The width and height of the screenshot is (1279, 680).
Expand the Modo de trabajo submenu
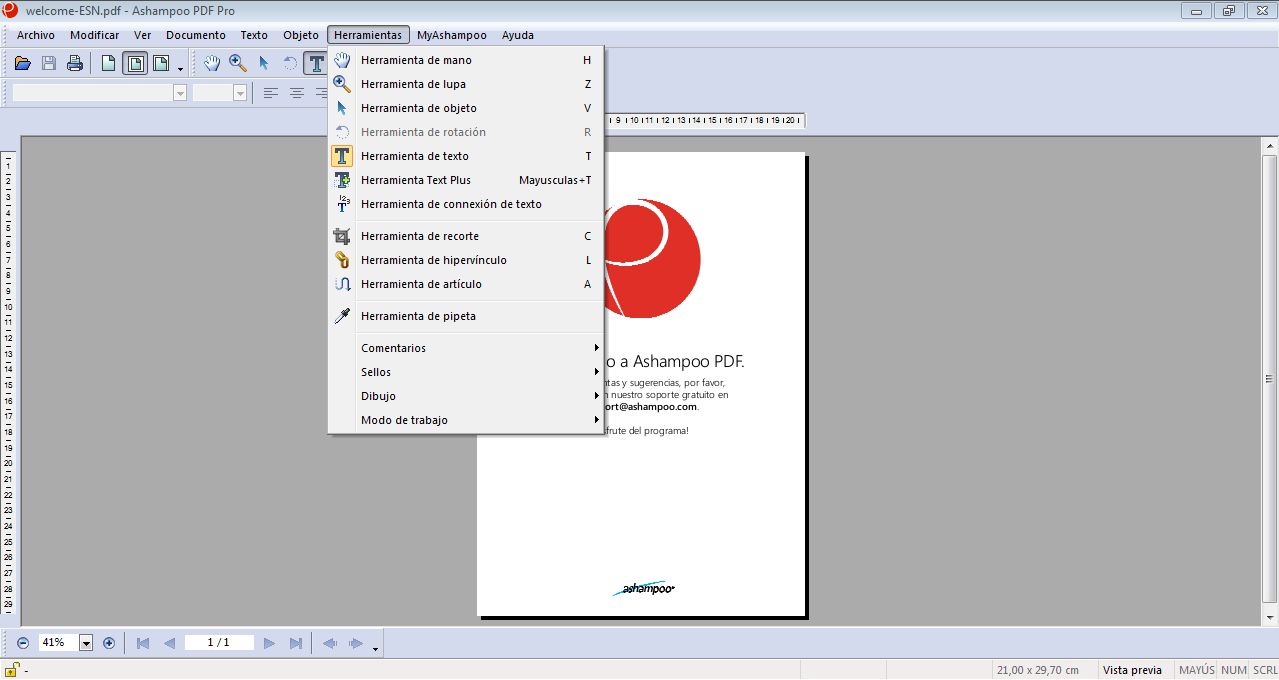(466, 420)
